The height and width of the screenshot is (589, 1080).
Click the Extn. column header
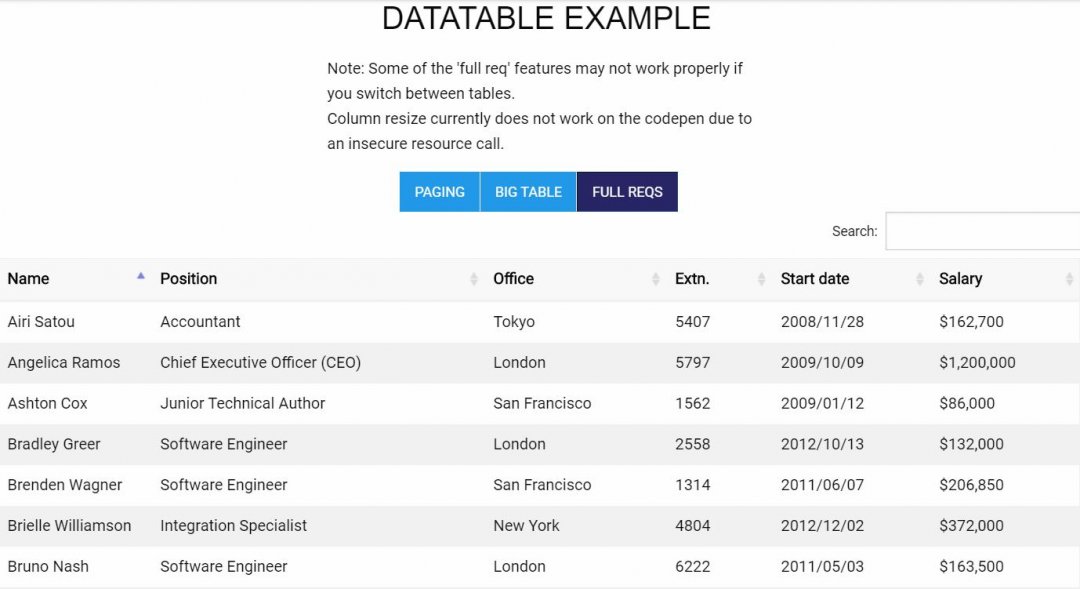click(x=693, y=279)
